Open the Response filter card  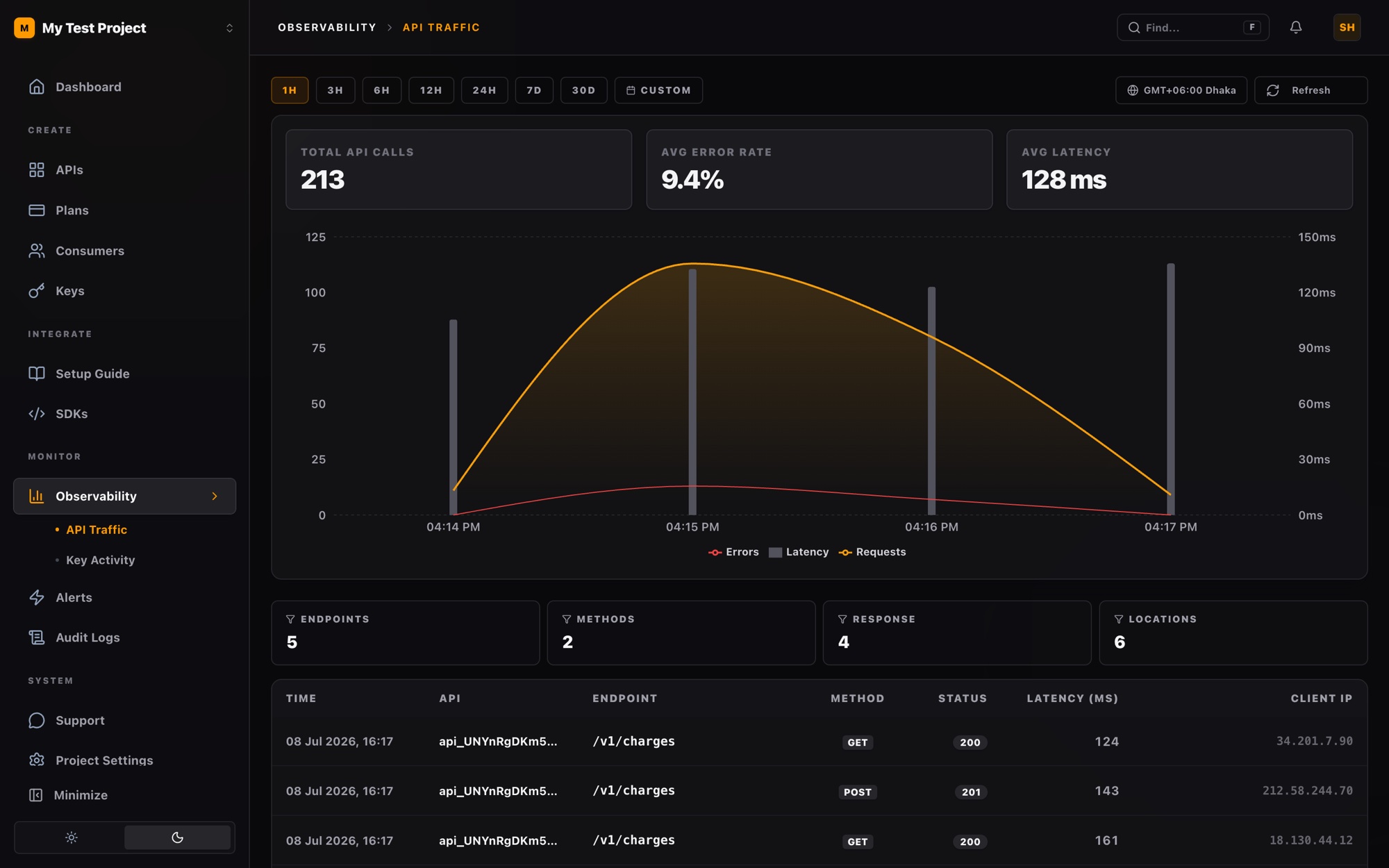pos(957,633)
